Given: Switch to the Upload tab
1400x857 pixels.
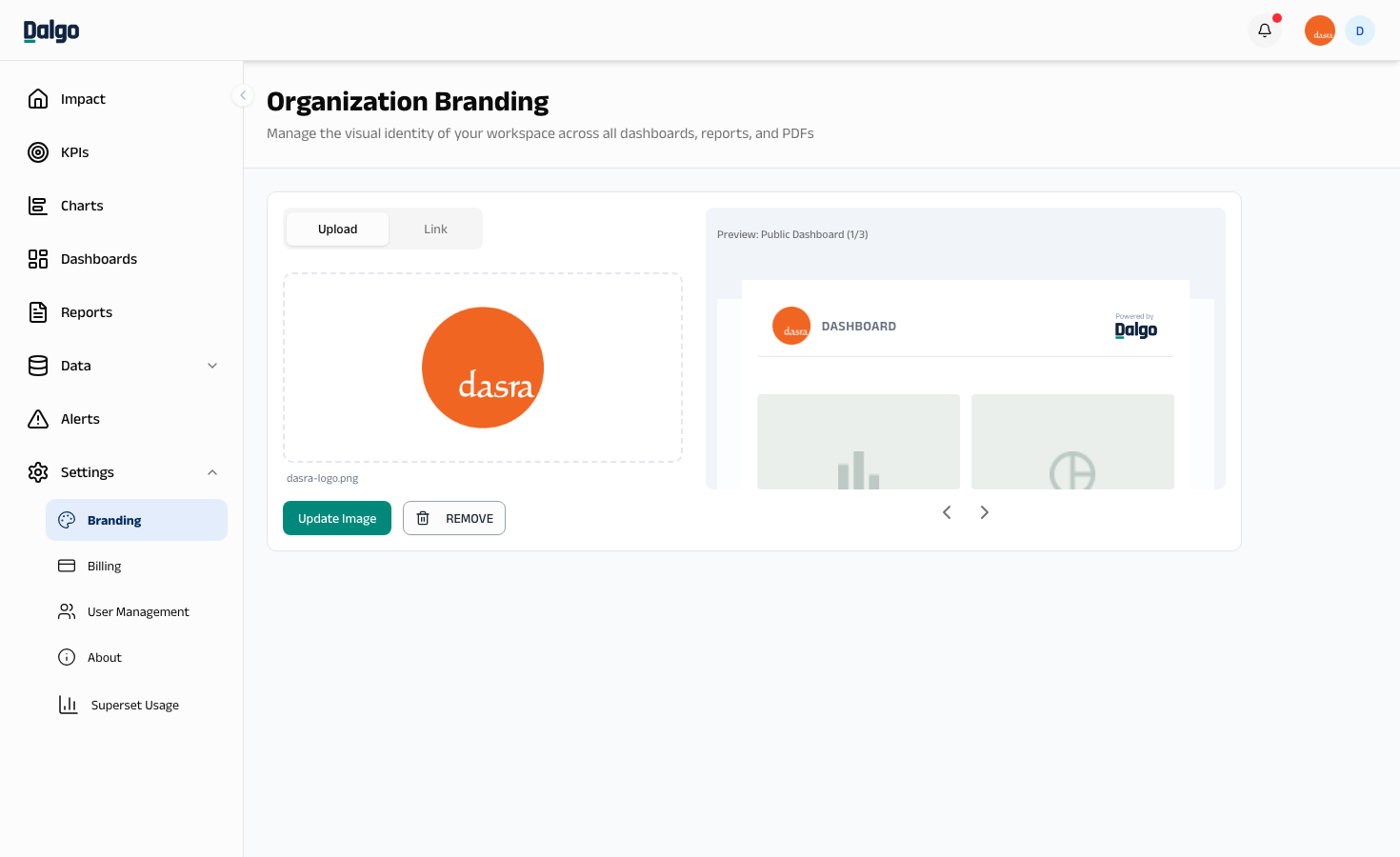Looking at the screenshot, I should 337,229.
